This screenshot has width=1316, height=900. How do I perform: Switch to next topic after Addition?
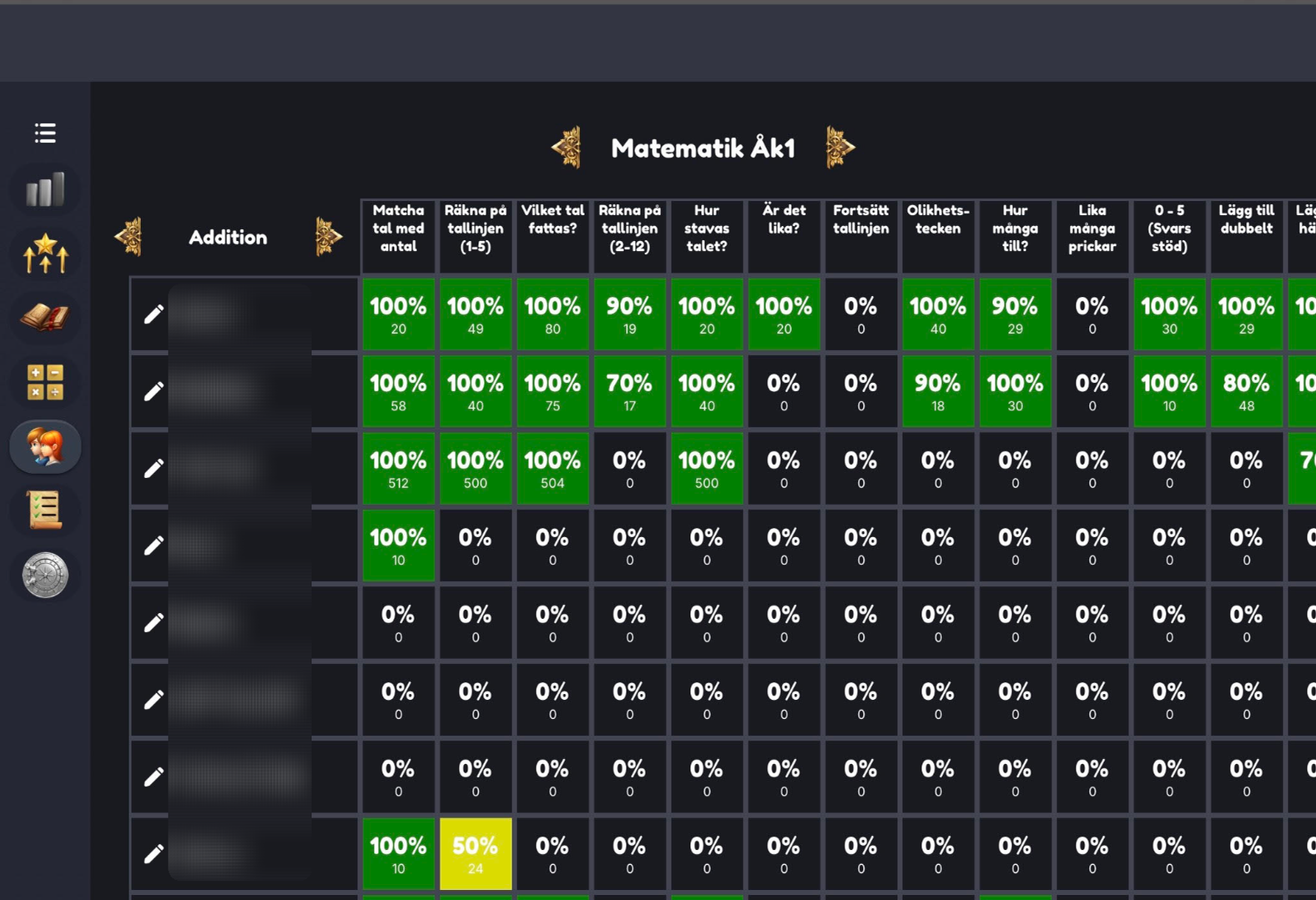(328, 237)
